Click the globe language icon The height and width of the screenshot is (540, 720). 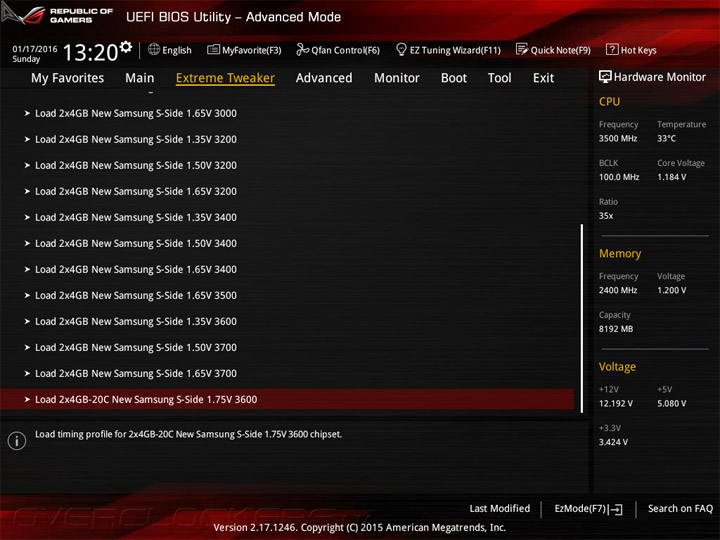click(x=154, y=49)
